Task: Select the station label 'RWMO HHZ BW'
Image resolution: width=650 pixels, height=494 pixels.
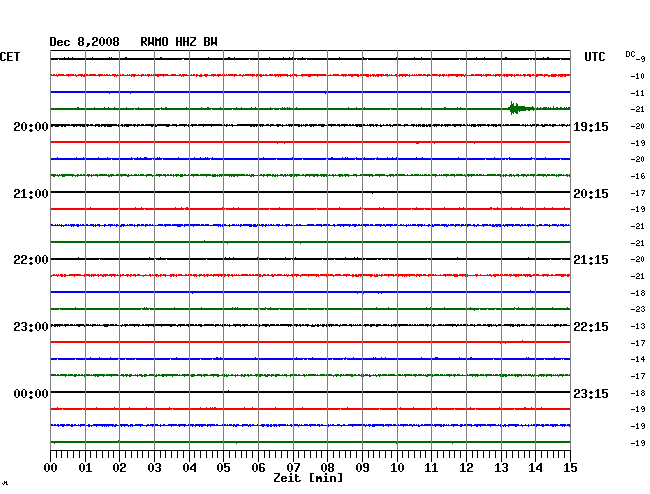Action: pyautogui.click(x=179, y=42)
